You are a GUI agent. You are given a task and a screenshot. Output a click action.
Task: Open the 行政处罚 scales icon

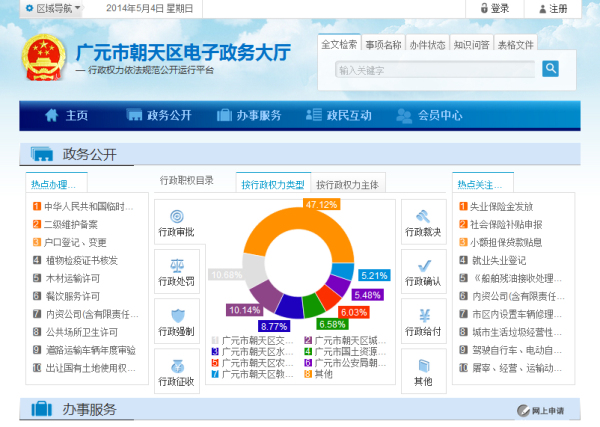(x=176, y=266)
